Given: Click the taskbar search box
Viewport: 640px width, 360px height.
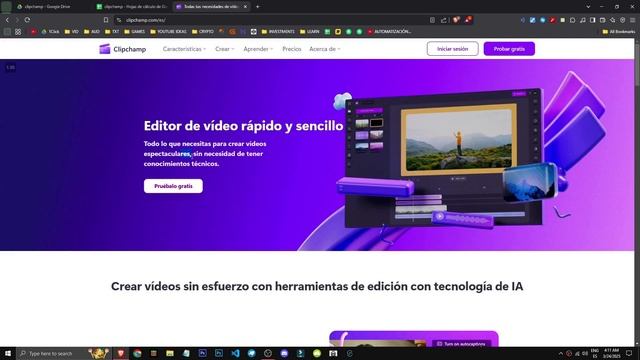Looking at the screenshot, I should (63, 353).
